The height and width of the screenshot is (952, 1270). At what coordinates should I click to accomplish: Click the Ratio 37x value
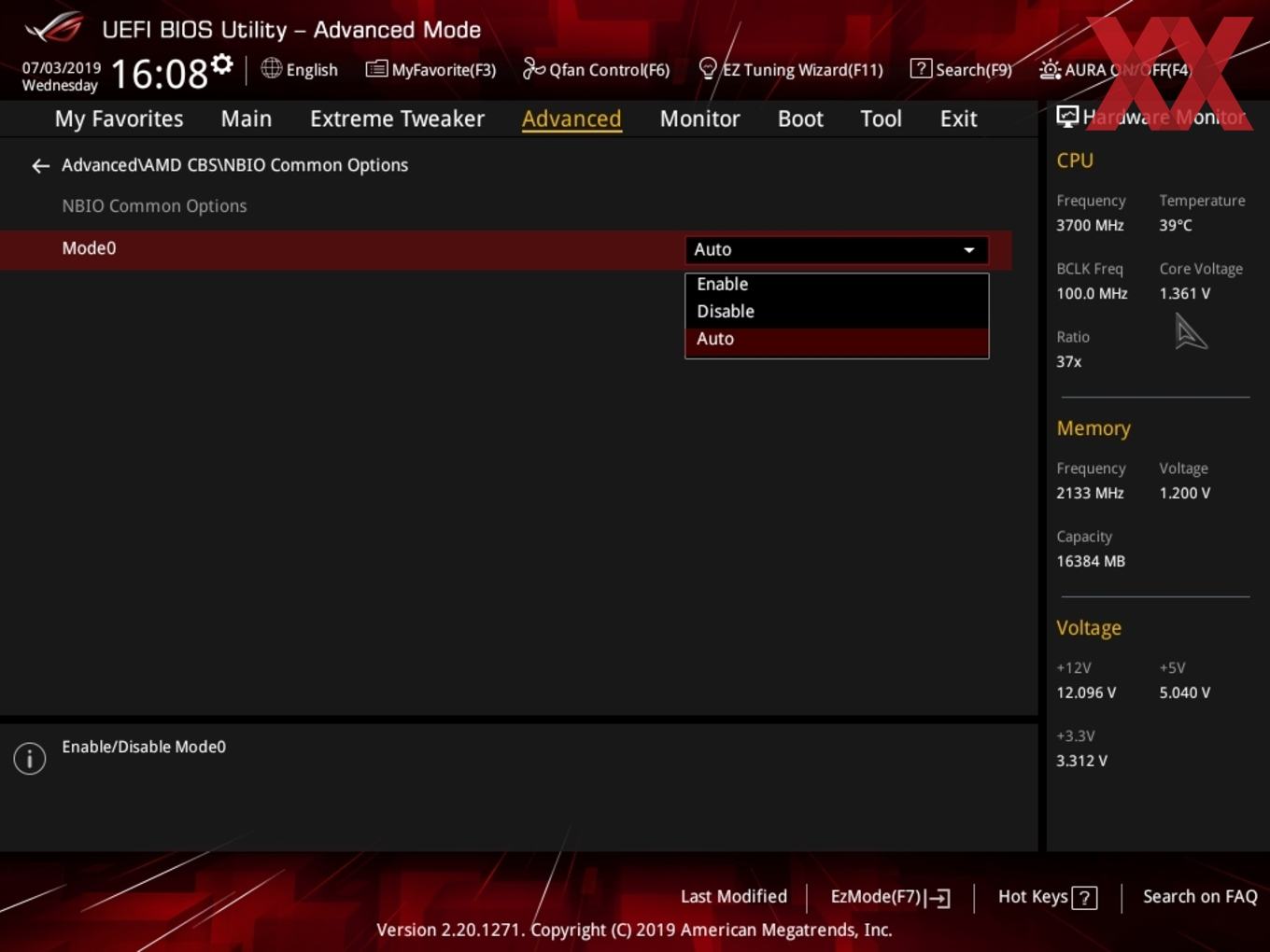(1069, 361)
